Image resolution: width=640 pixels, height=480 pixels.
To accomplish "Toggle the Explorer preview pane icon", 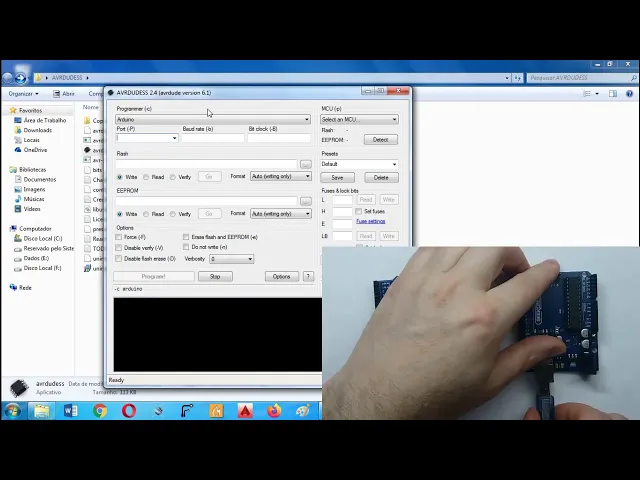I will click(613, 94).
